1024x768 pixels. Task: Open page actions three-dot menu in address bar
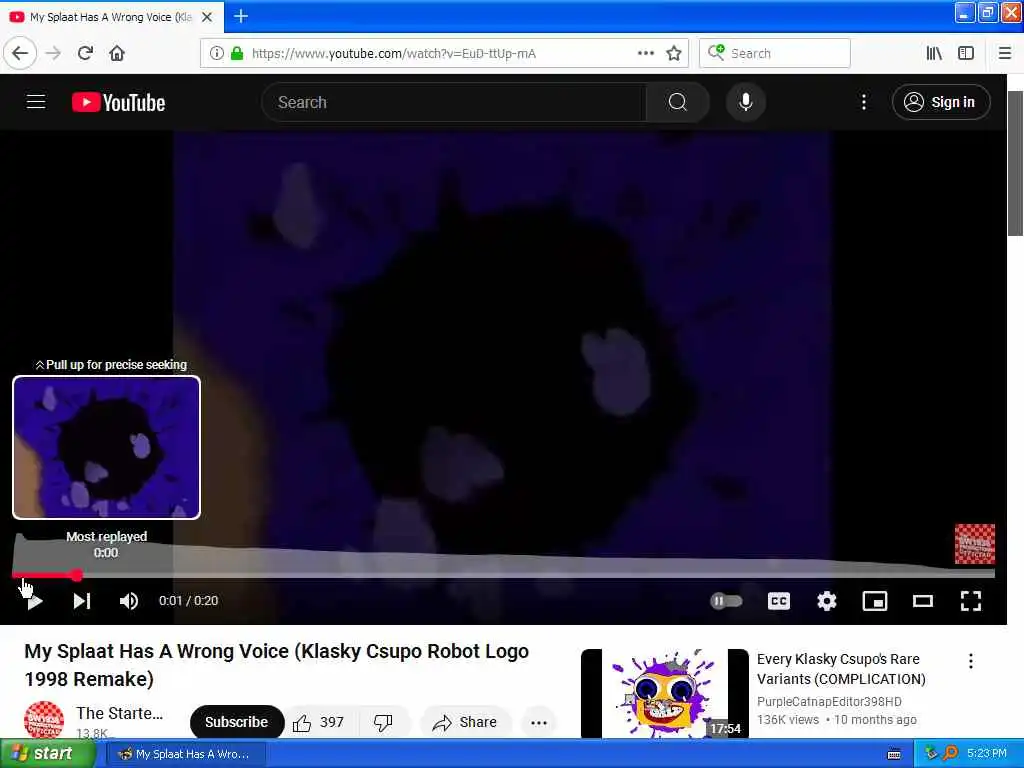pos(645,53)
